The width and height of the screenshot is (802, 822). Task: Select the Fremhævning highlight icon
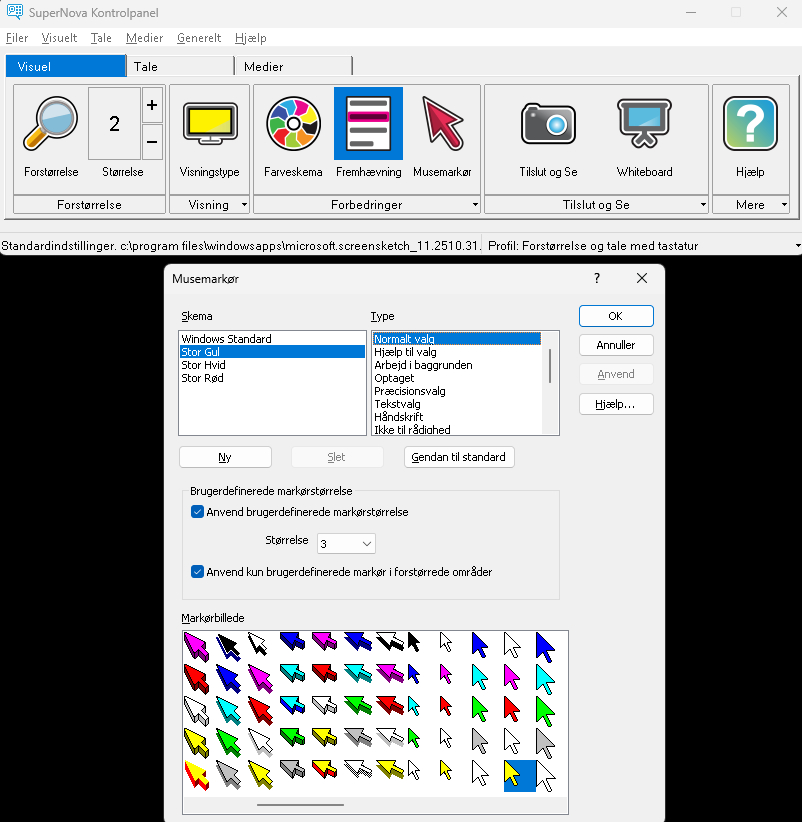click(368, 124)
